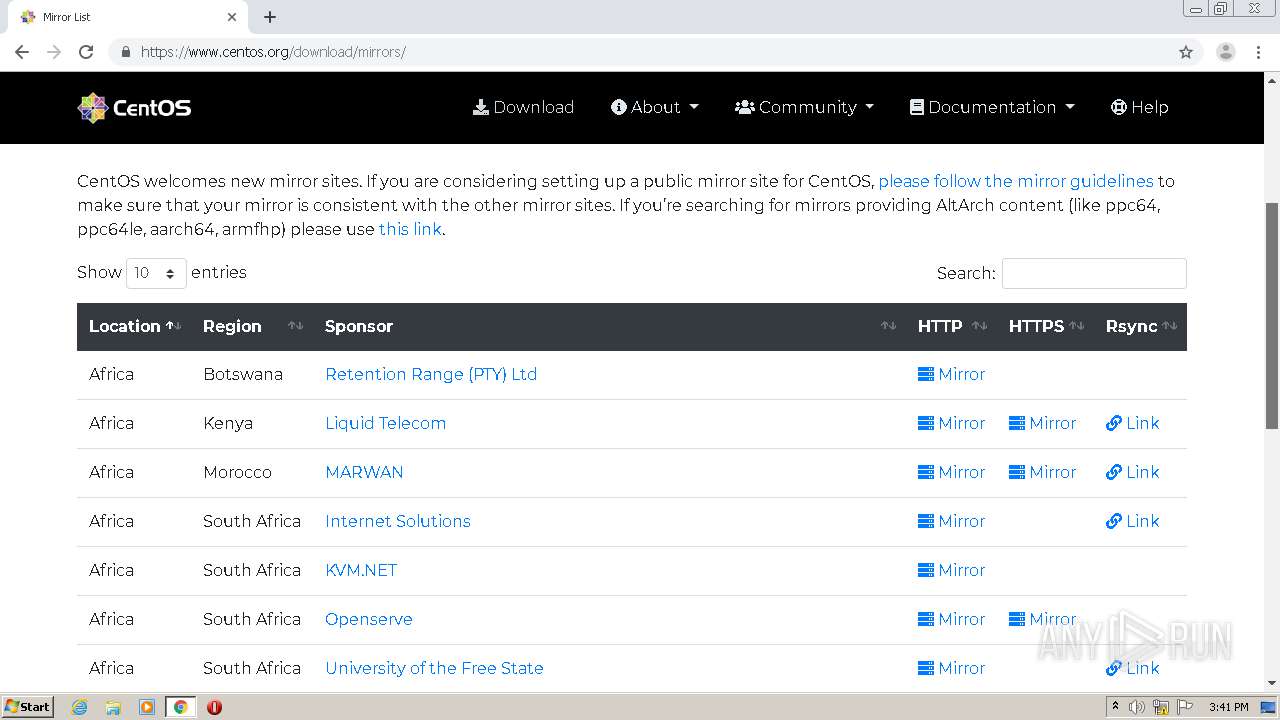
Task: Open File Explorer from taskbar
Action: click(113, 707)
